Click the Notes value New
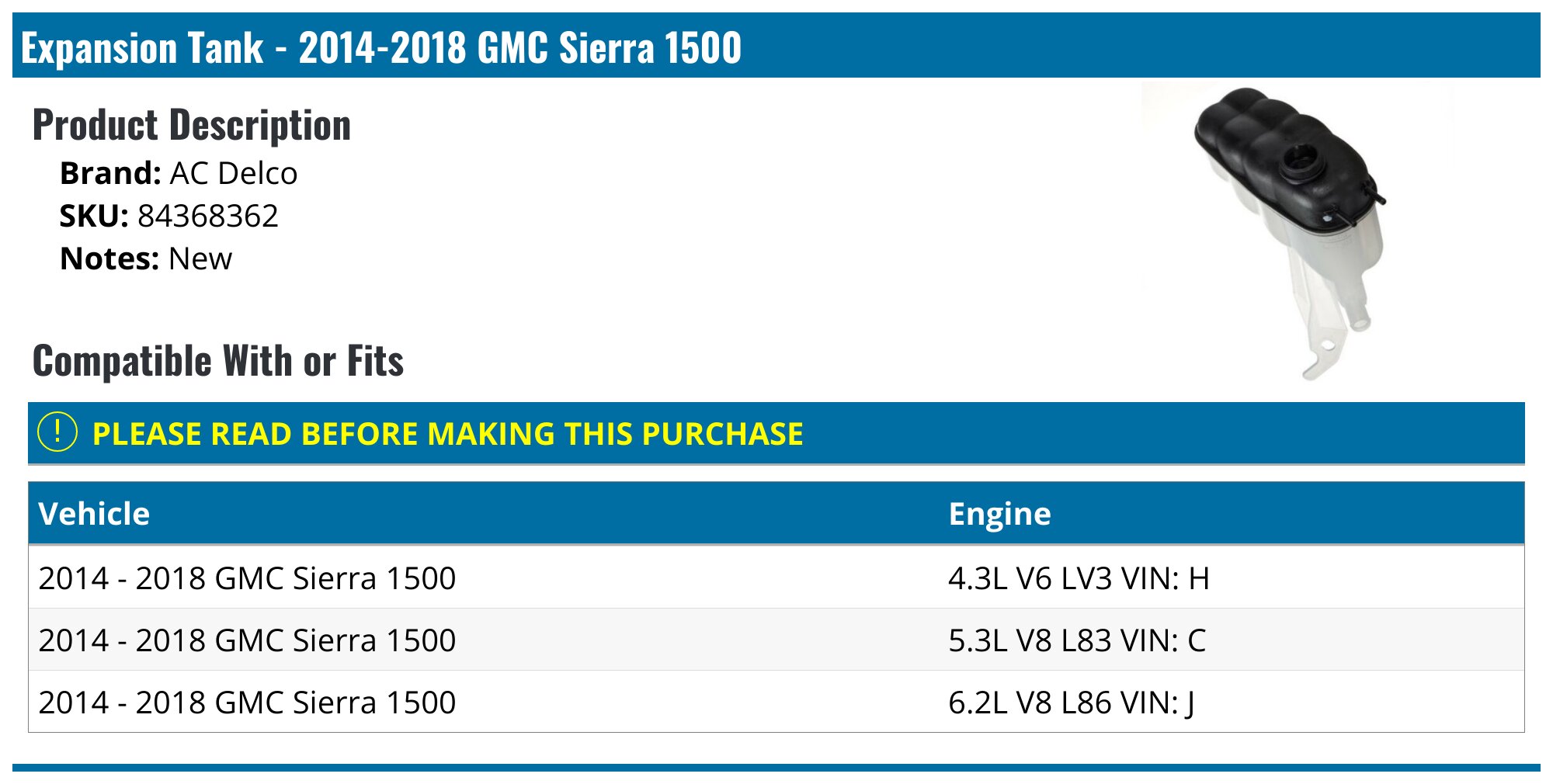1553x784 pixels. pos(200,258)
